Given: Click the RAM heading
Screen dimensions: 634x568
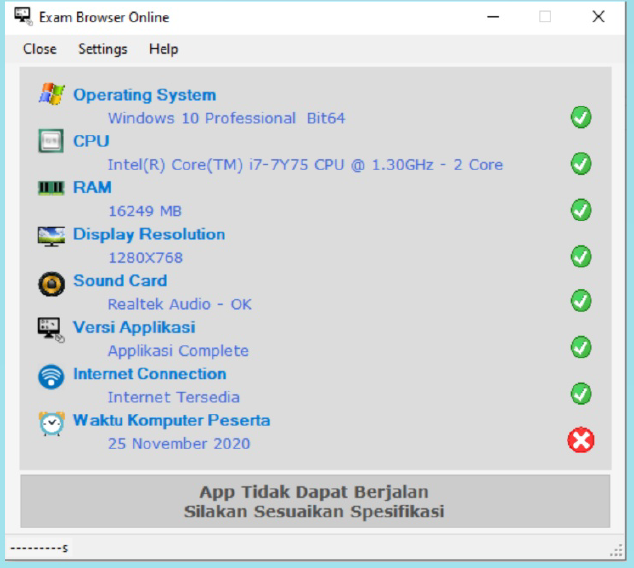Looking at the screenshot, I should tap(92, 188).
